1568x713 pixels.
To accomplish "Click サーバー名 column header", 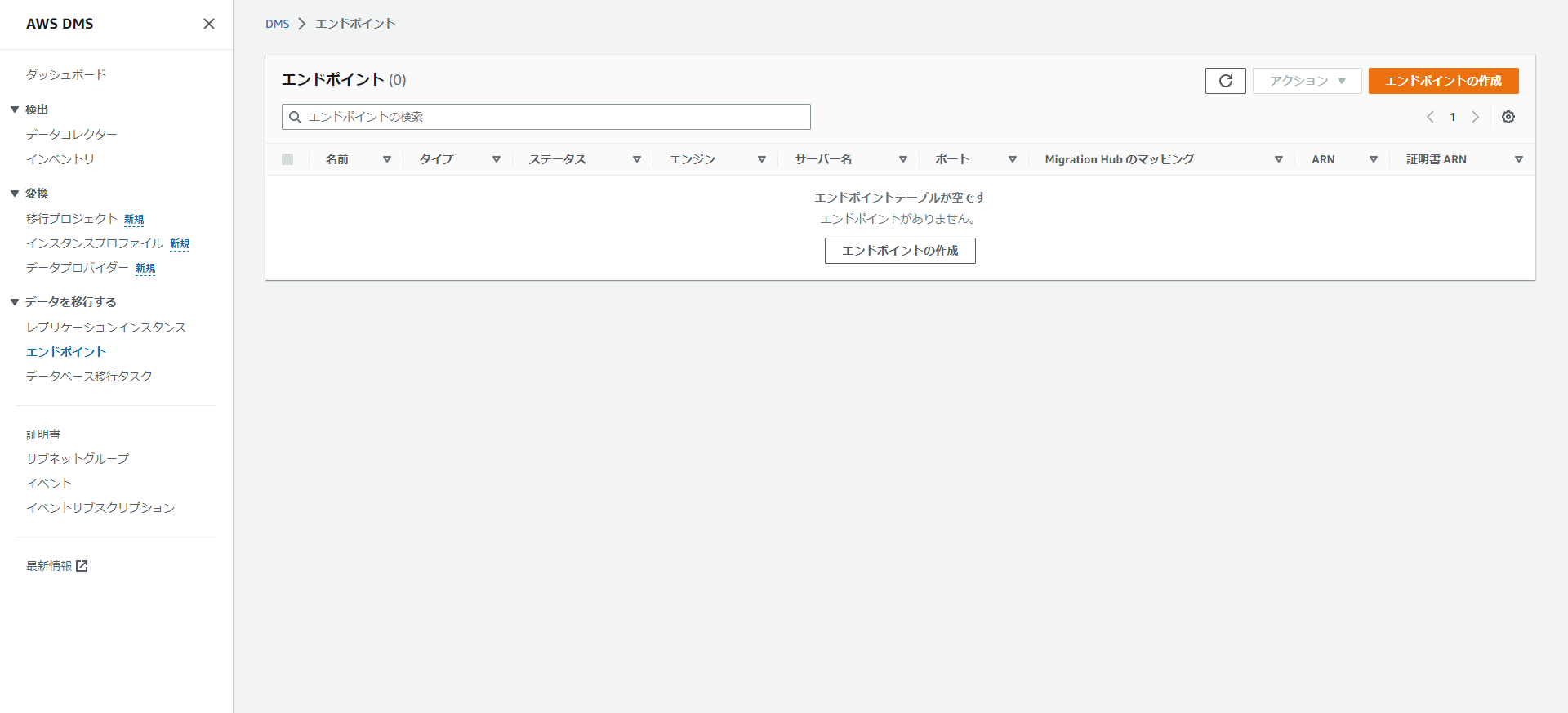I will [824, 159].
